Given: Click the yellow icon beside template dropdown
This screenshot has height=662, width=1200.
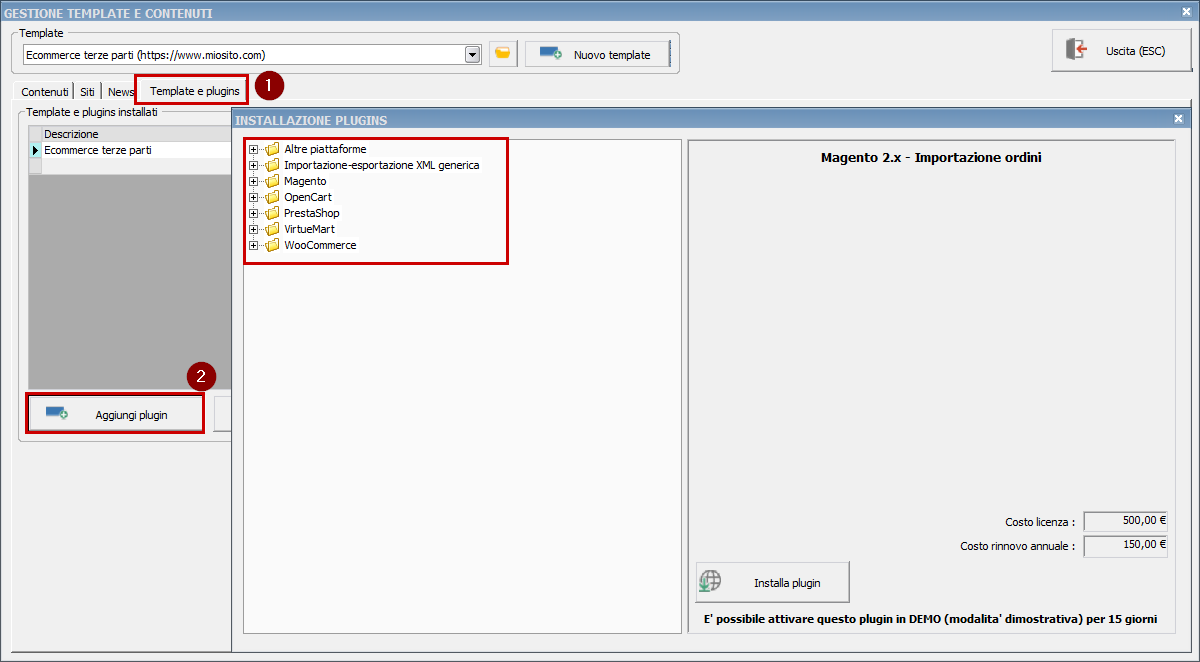Looking at the screenshot, I should click(x=503, y=54).
